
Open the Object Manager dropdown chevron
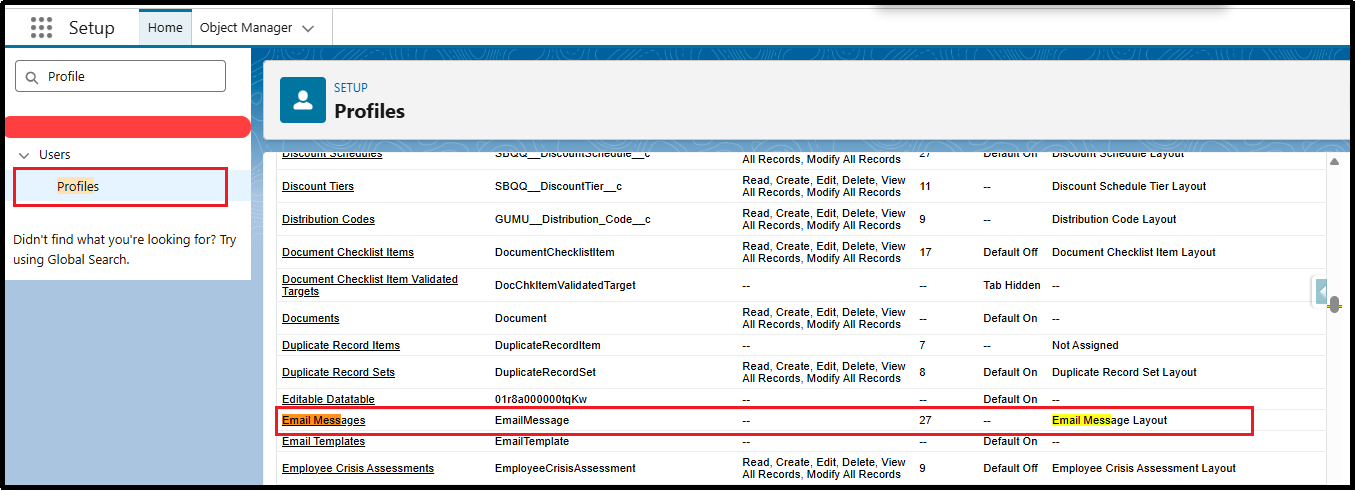308,28
